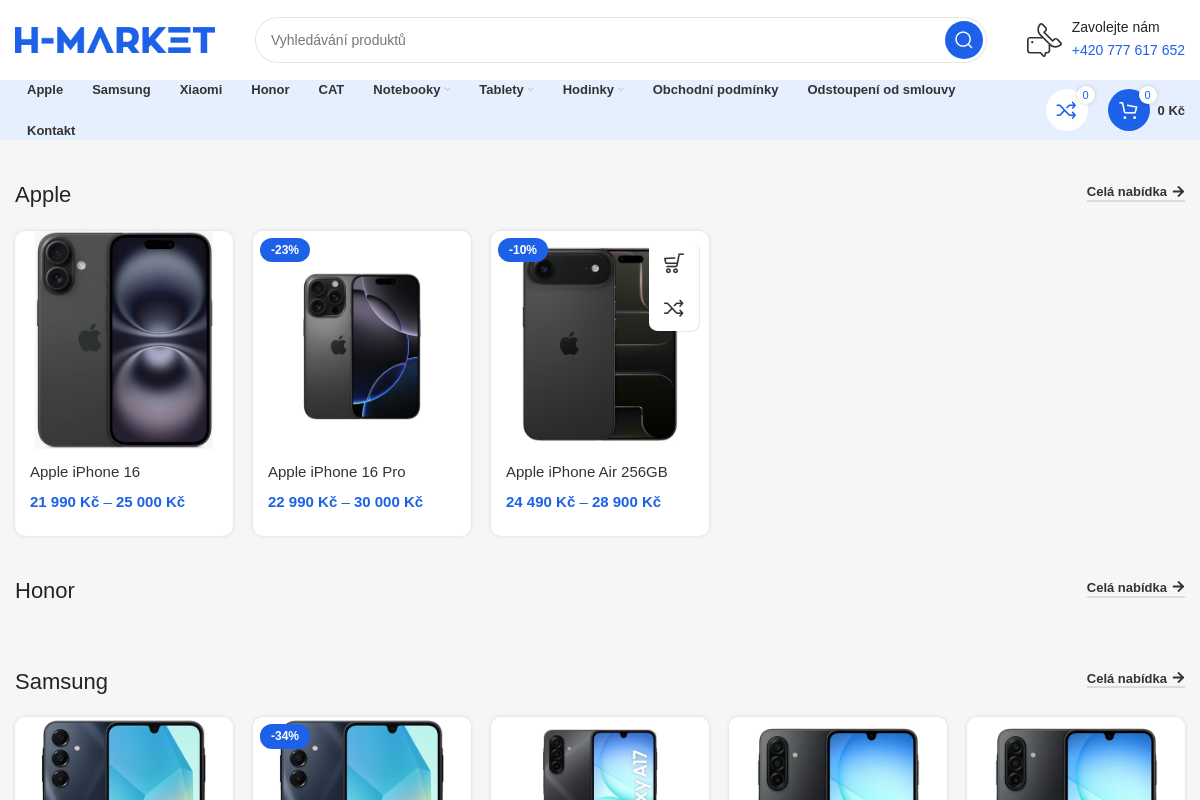Click Celá nabídka link for Honor
The width and height of the screenshot is (1200, 800).
point(1136,588)
